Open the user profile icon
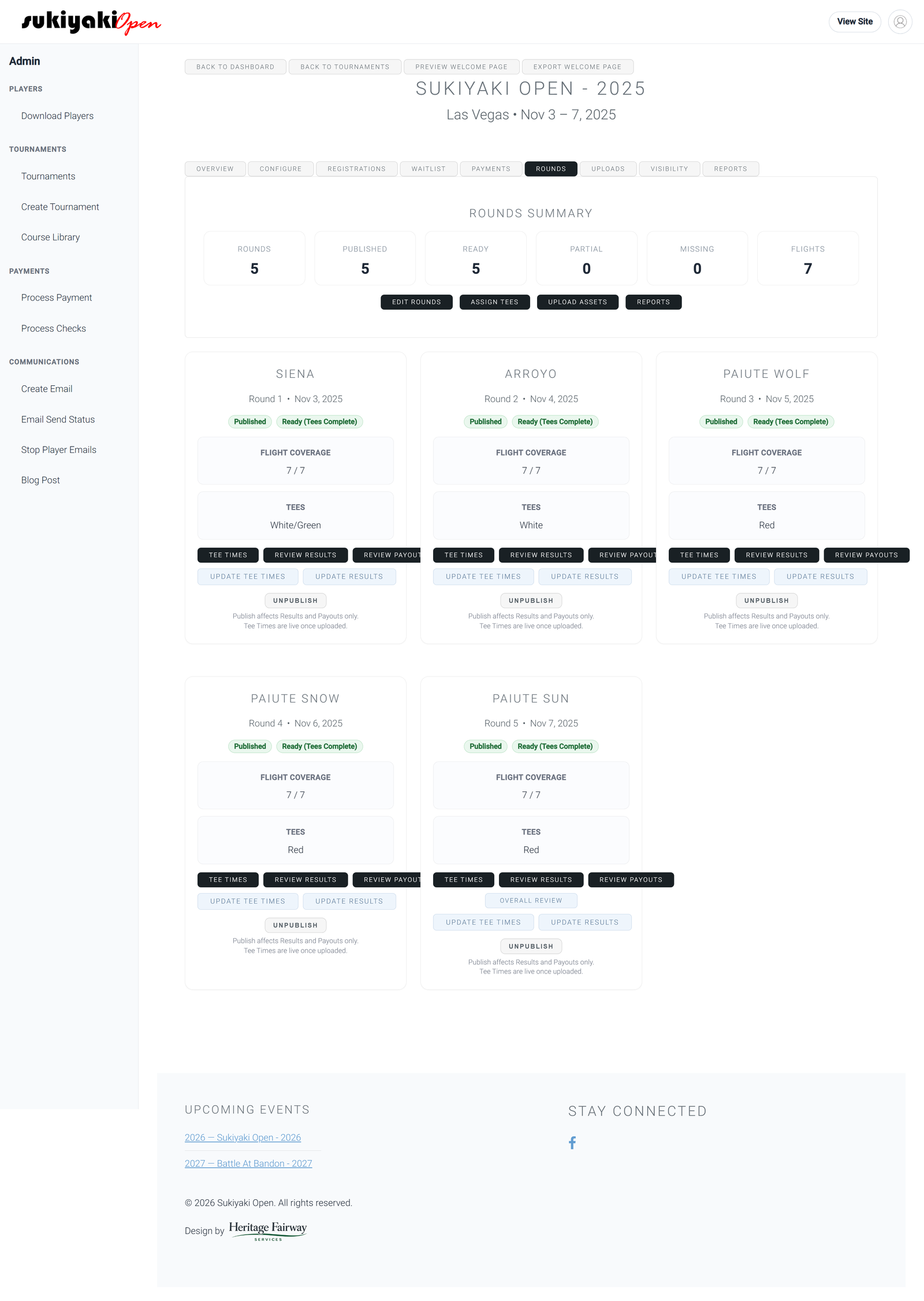Screen dimensions: 924x1301 point(900,22)
